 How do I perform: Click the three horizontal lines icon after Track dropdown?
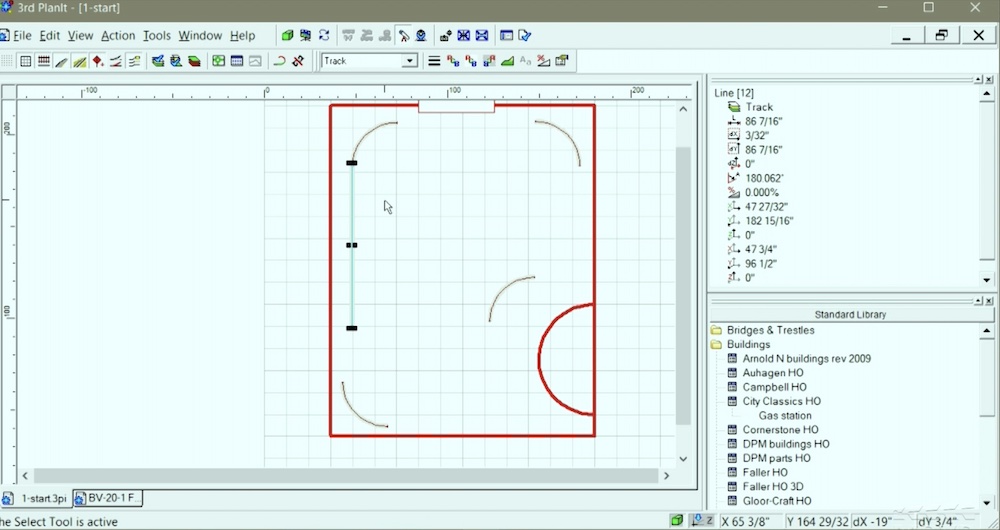tap(434, 61)
